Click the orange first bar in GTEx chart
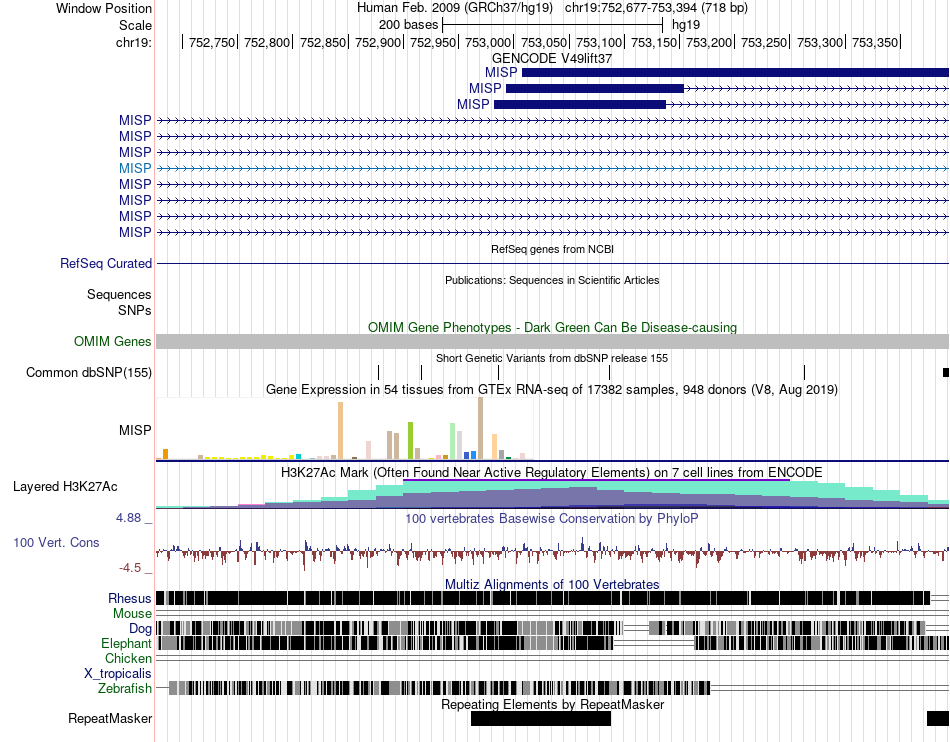This screenshot has height=742, width=950. [x=165, y=454]
